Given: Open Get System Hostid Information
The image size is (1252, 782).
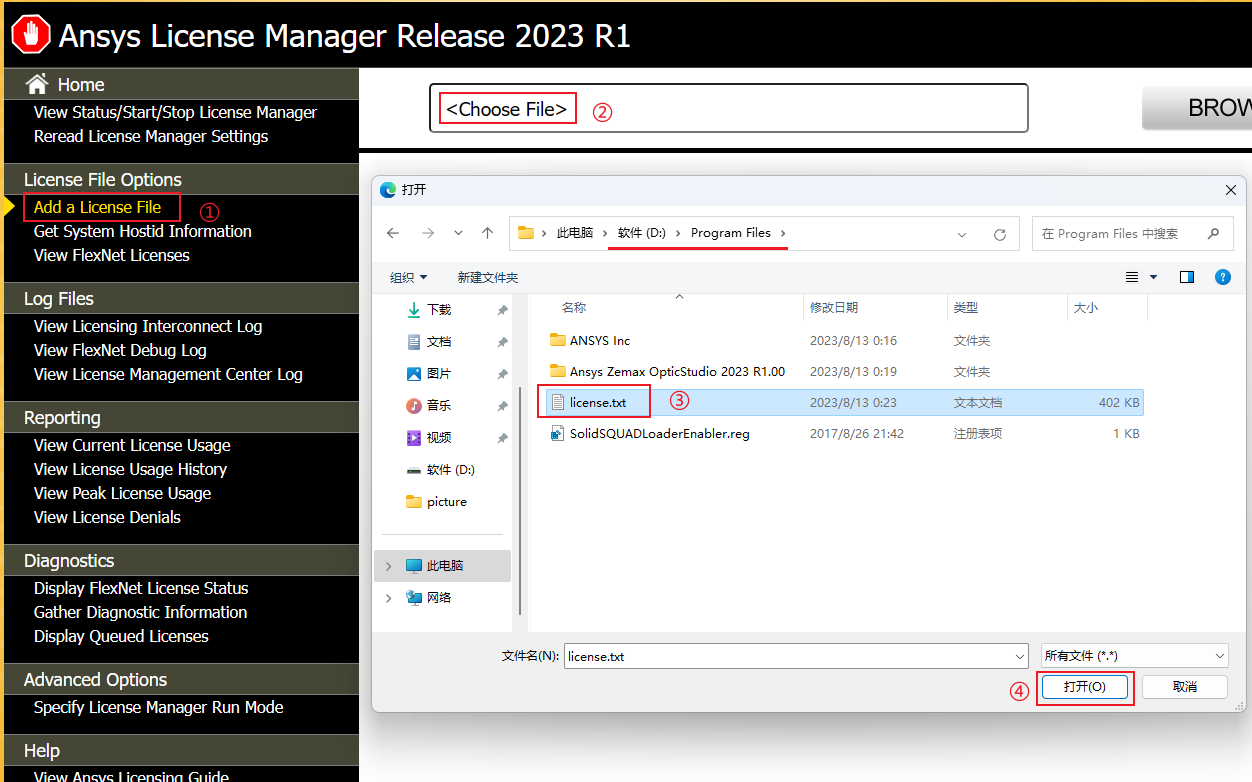Looking at the screenshot, I should tap(142, 231).
